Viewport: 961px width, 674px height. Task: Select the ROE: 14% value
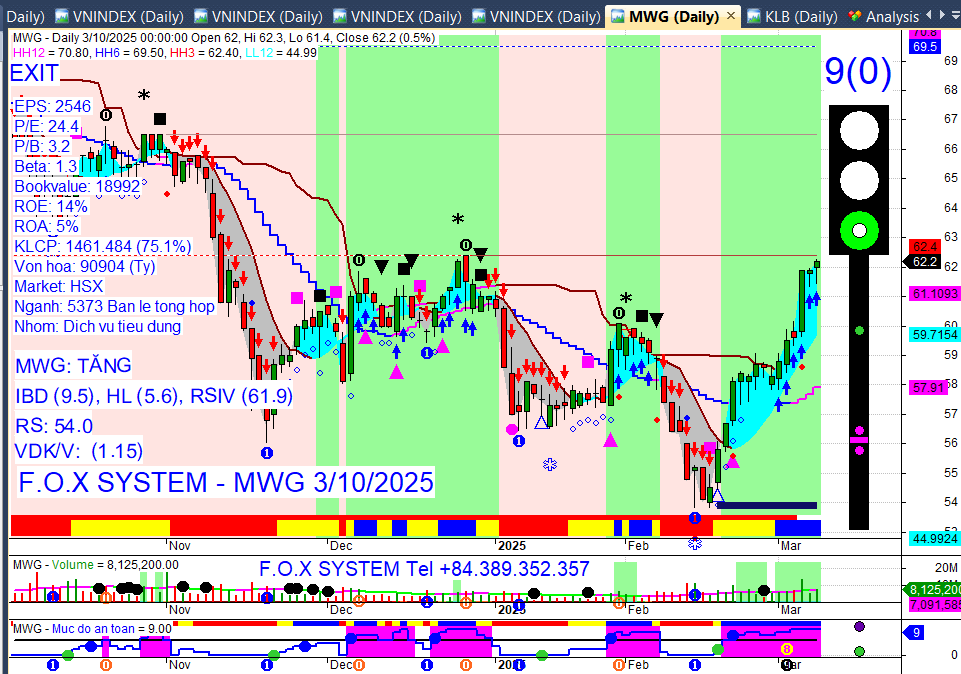[x=51, y=206]
